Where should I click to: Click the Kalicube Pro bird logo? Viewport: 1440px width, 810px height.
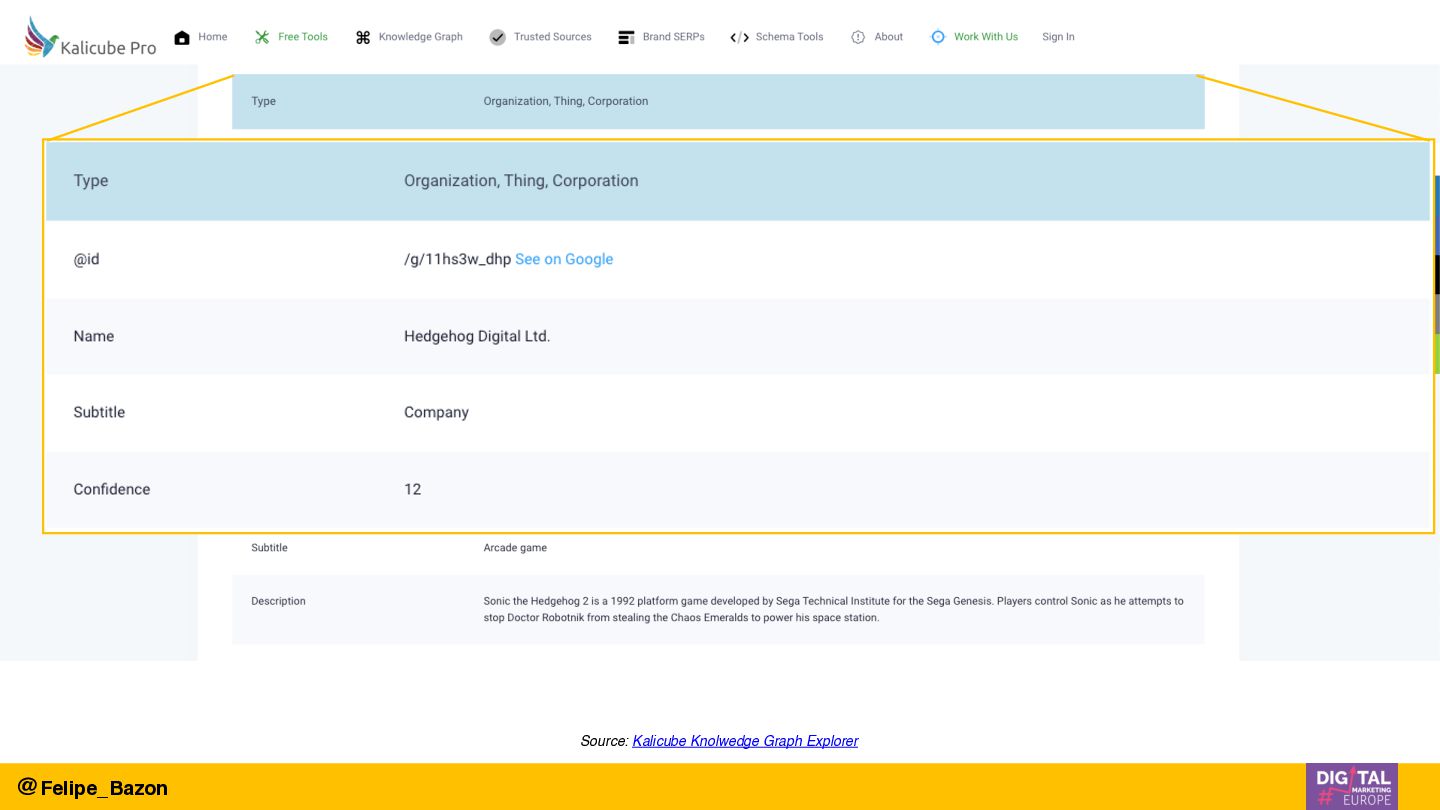pyautogui.click(x=41, y=37)
